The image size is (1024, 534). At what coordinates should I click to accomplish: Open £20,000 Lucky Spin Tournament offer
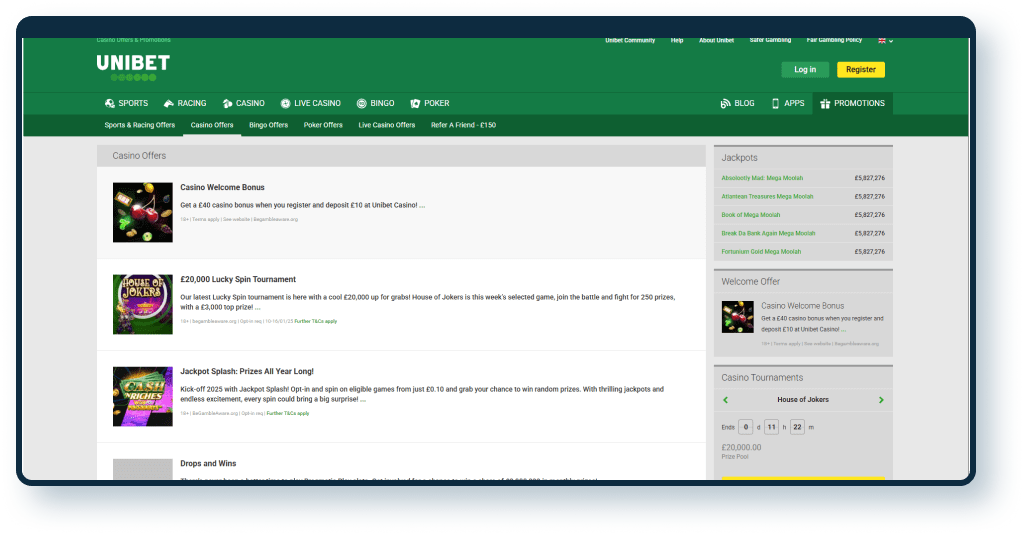(238, 279)
